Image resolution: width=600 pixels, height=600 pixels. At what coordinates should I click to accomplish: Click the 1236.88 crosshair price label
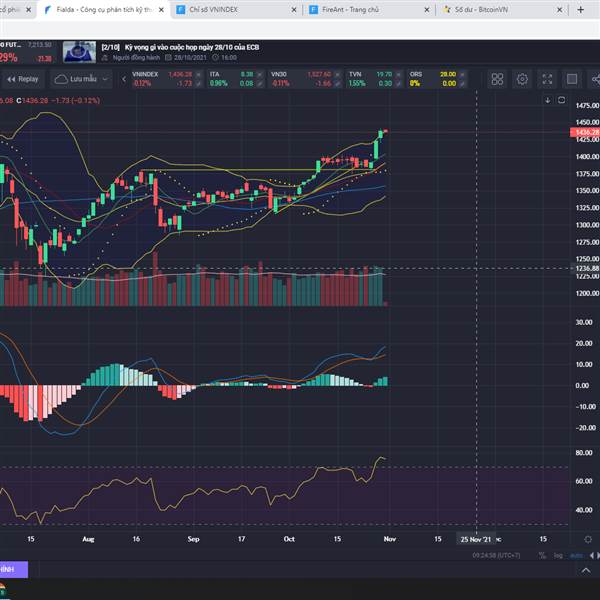587,268
